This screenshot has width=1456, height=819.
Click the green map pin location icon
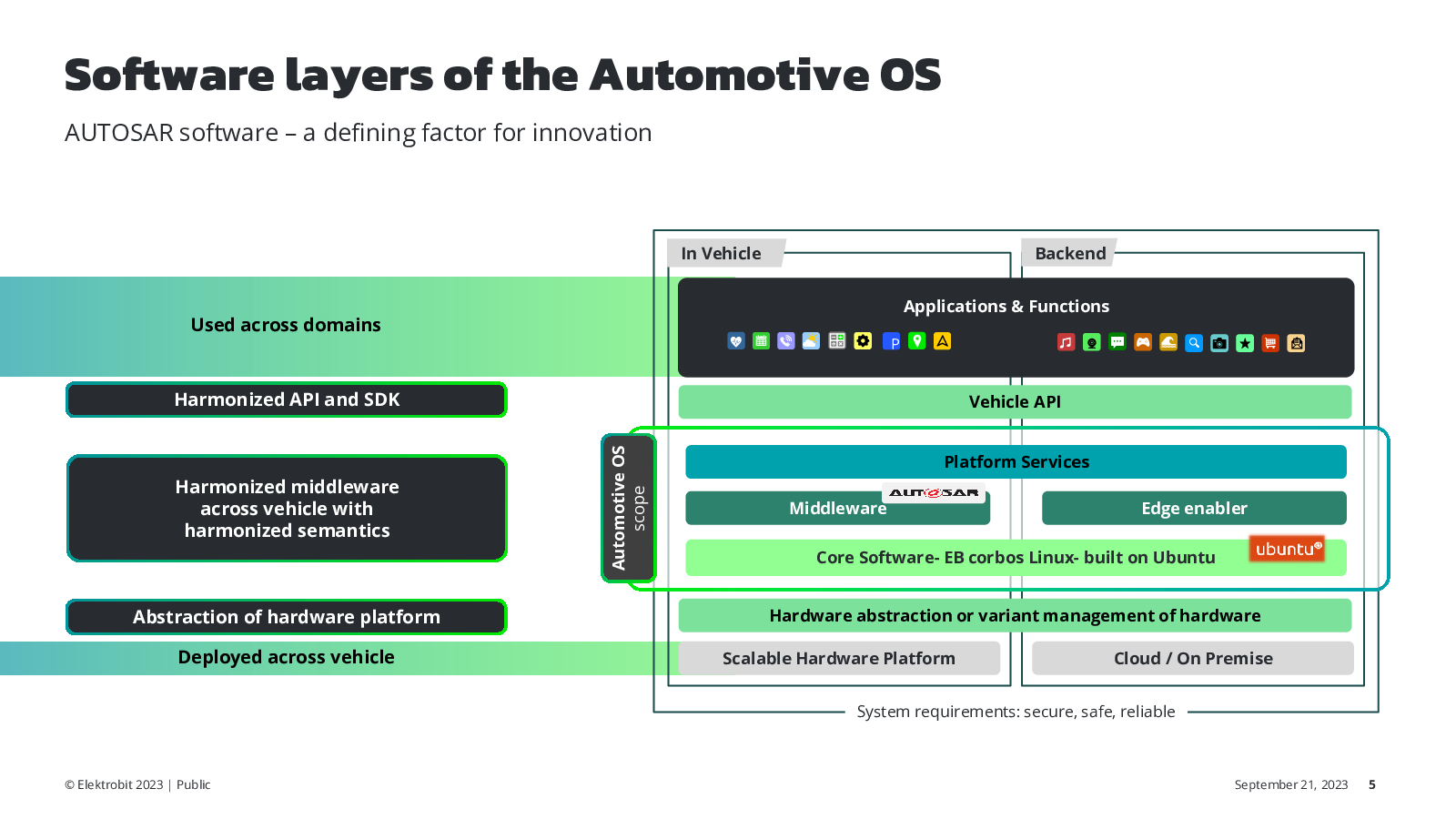[917, 341]
